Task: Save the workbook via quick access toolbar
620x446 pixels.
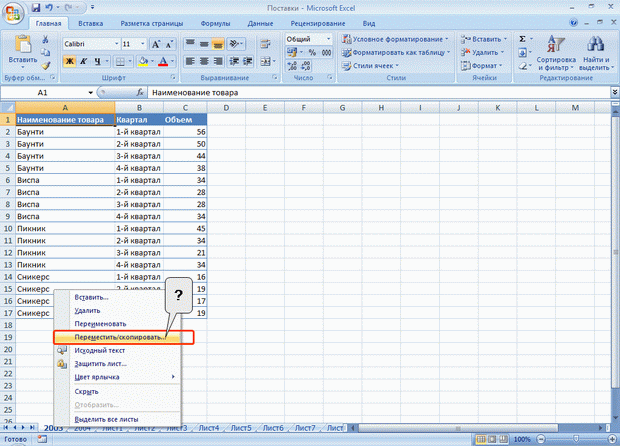Action: click(x=36, y=7)
